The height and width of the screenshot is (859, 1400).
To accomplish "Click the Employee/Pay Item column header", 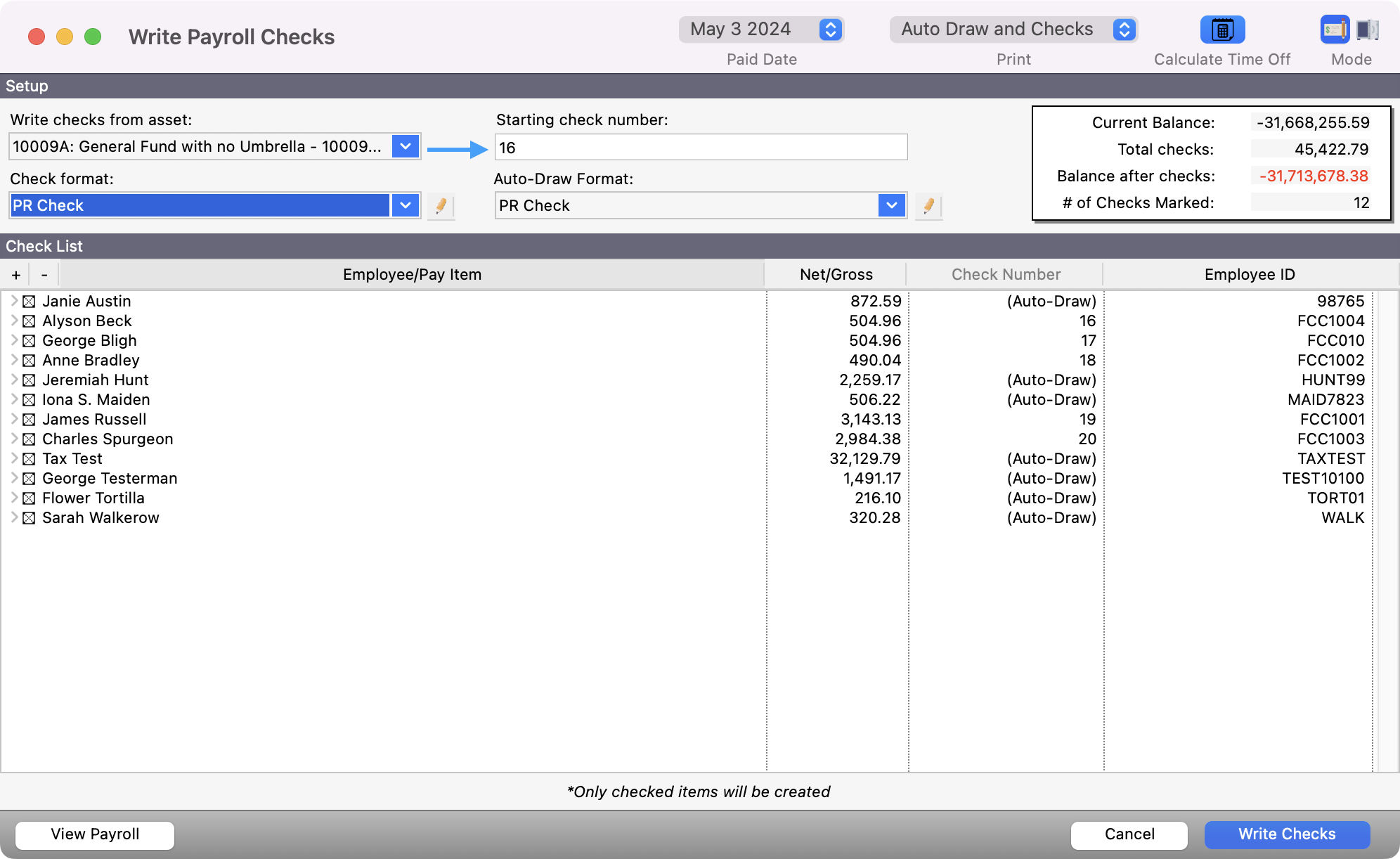I will point(412,275).
